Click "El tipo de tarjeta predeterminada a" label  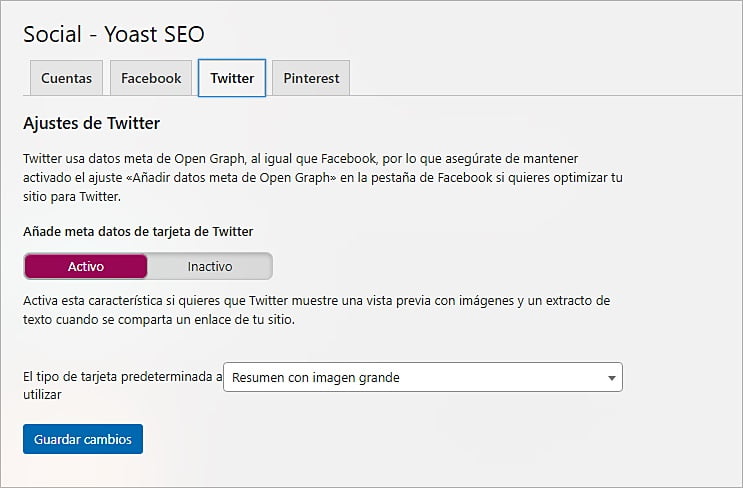coord(122,377)
